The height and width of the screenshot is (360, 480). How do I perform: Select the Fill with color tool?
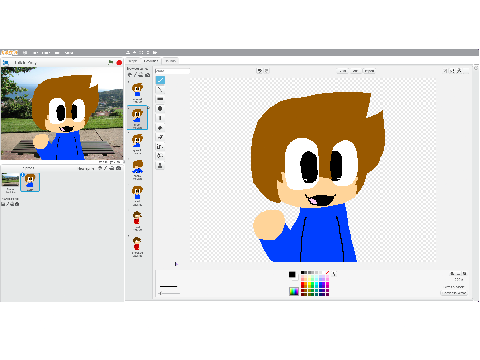point(160,128)
